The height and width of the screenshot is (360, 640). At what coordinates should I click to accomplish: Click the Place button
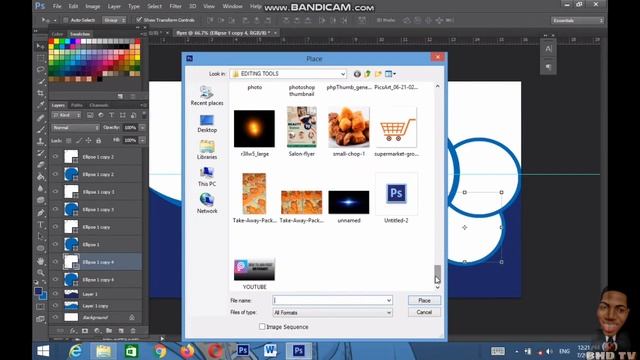(x=424, y=300)
